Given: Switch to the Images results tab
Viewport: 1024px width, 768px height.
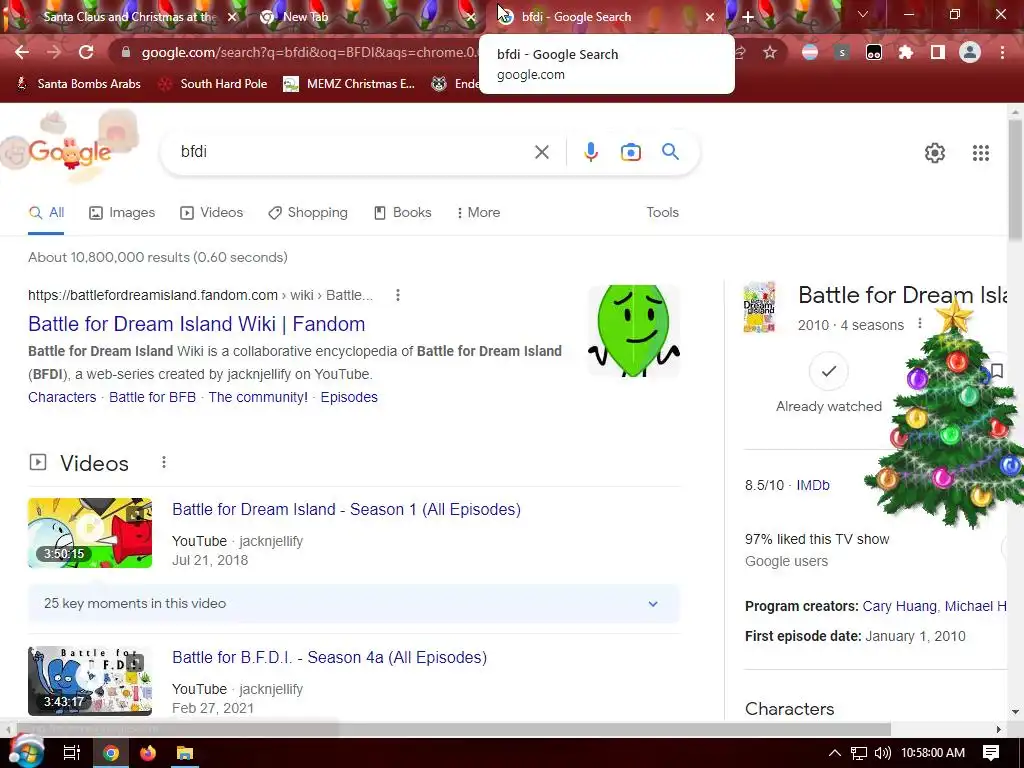Looking at the screenshot, I should [122, 212].
